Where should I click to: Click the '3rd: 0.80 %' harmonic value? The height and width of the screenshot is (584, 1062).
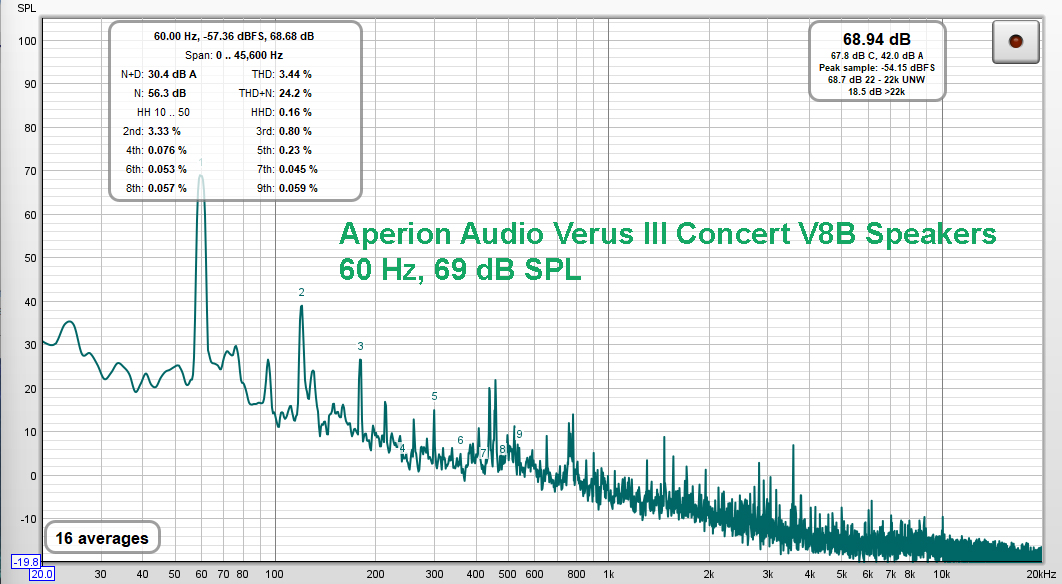[x=283, y=131]
